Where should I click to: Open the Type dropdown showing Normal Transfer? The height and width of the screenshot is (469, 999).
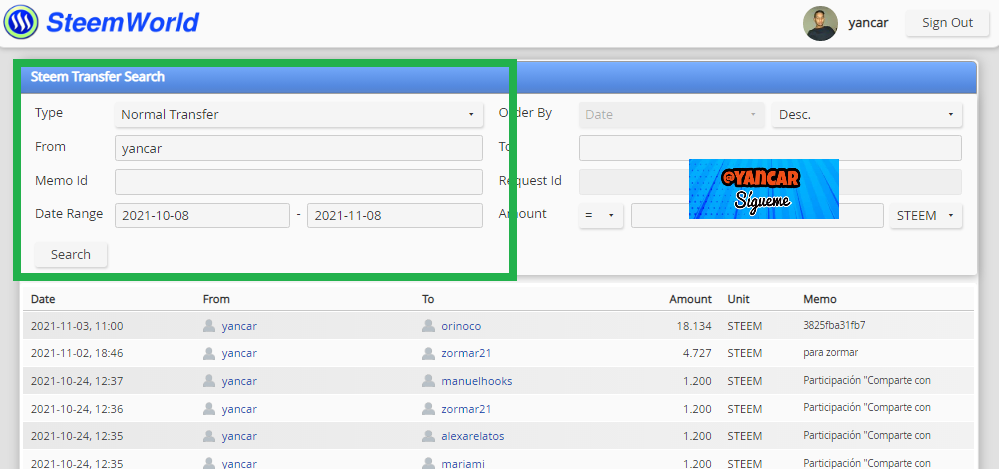(298, 115)
